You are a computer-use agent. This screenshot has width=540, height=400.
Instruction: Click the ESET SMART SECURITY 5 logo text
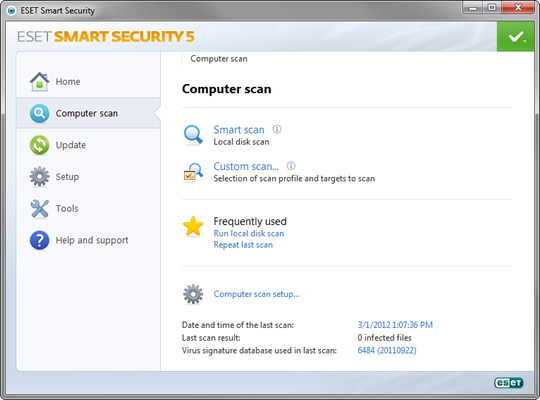[x=106, y=37]
